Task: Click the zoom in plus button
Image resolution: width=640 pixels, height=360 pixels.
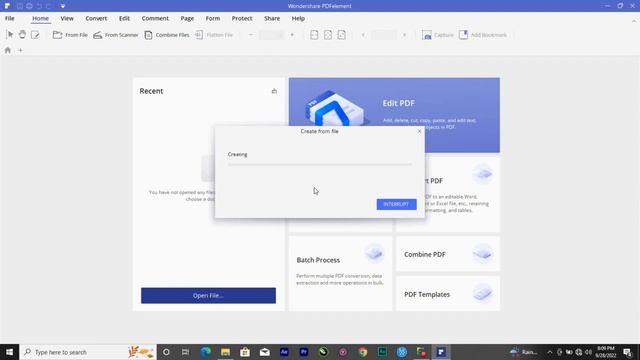Action: pos(292,35)
